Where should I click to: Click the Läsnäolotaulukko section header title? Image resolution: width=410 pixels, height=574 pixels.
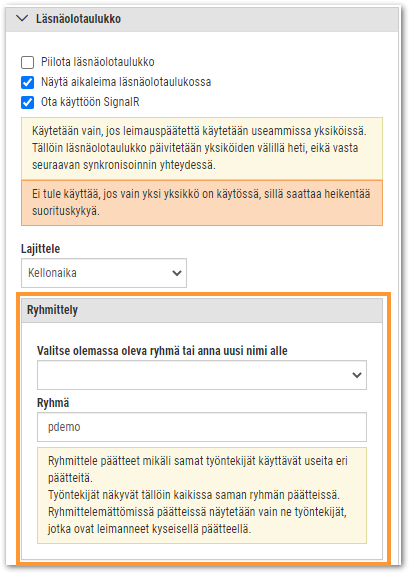[x=78, y=19]
